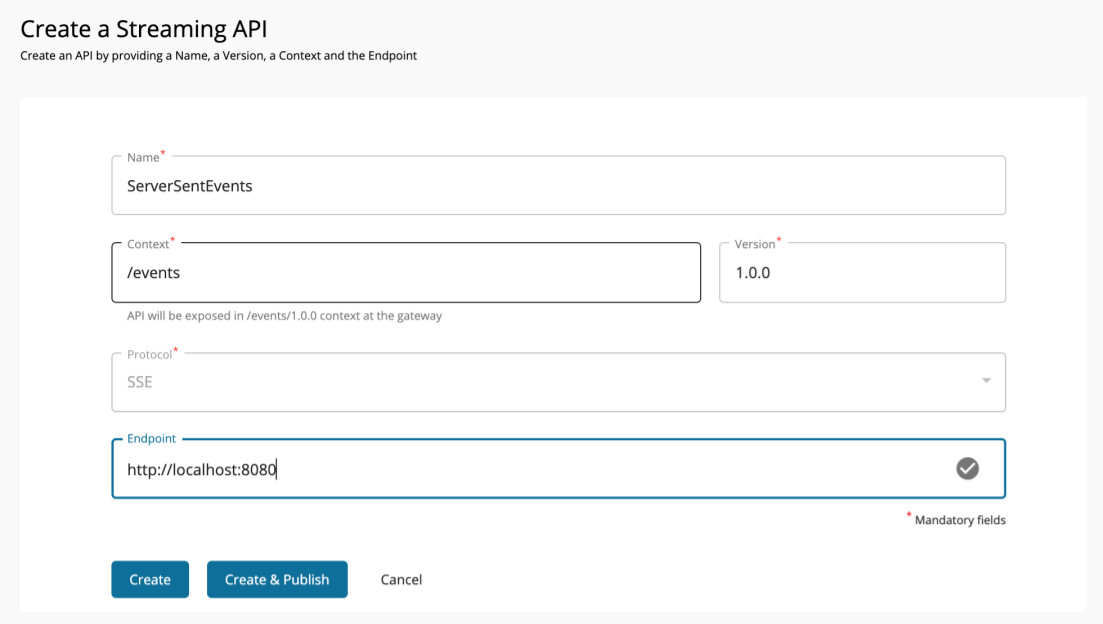Open the Protocol dropdown showing SSE
The width and height of the screenshot is (1103, 624).
(x=558, y=382)
